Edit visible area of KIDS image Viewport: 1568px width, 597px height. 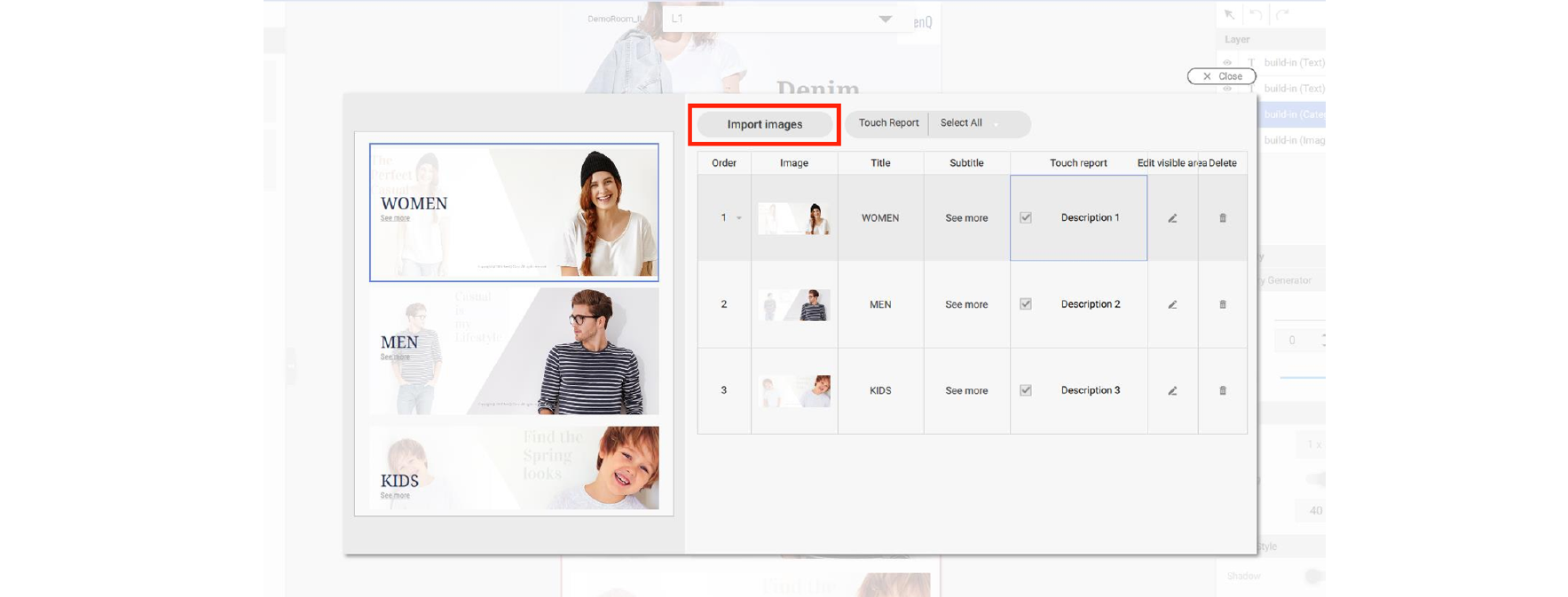point(1172,390)
